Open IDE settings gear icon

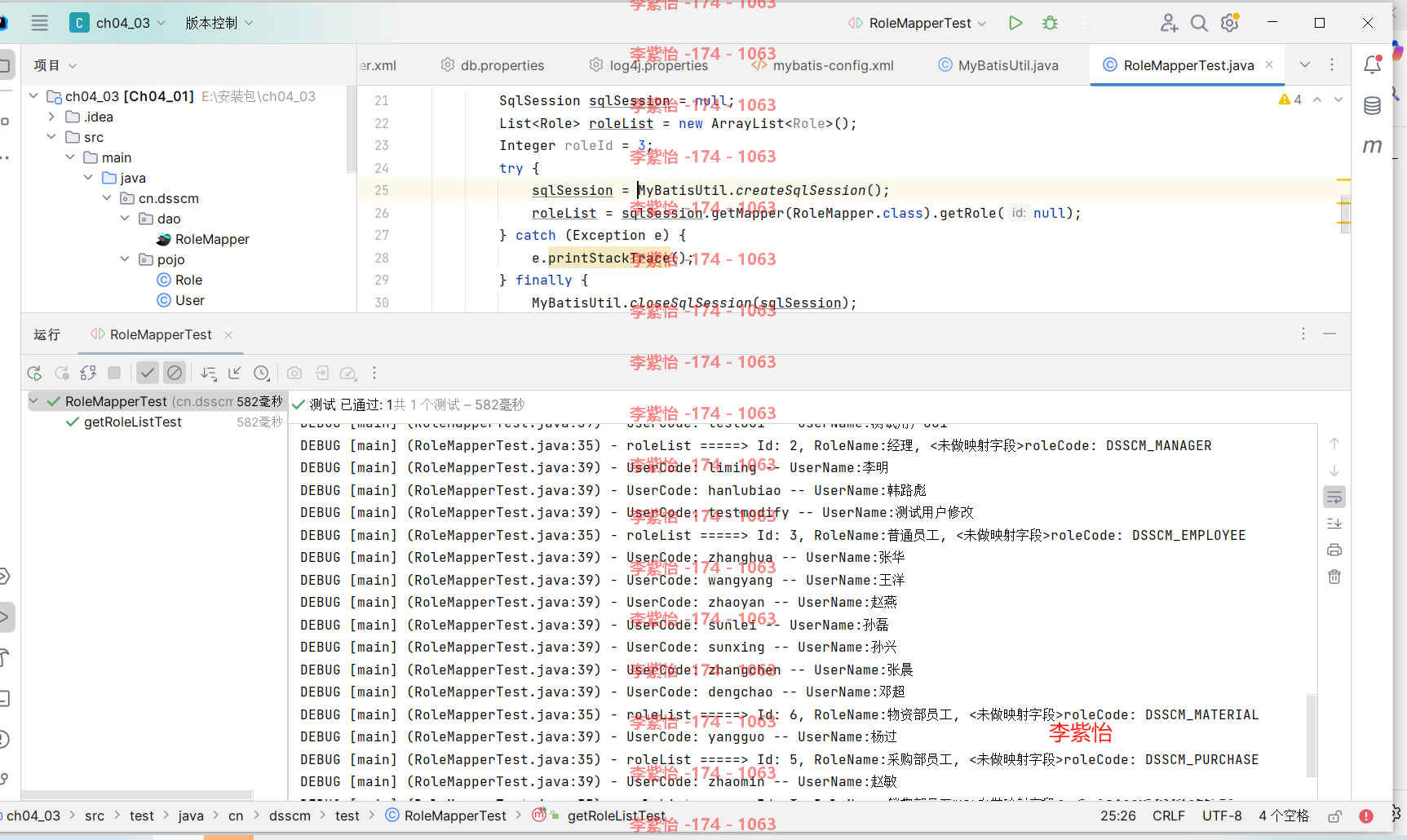click(x=1230, y=23)
